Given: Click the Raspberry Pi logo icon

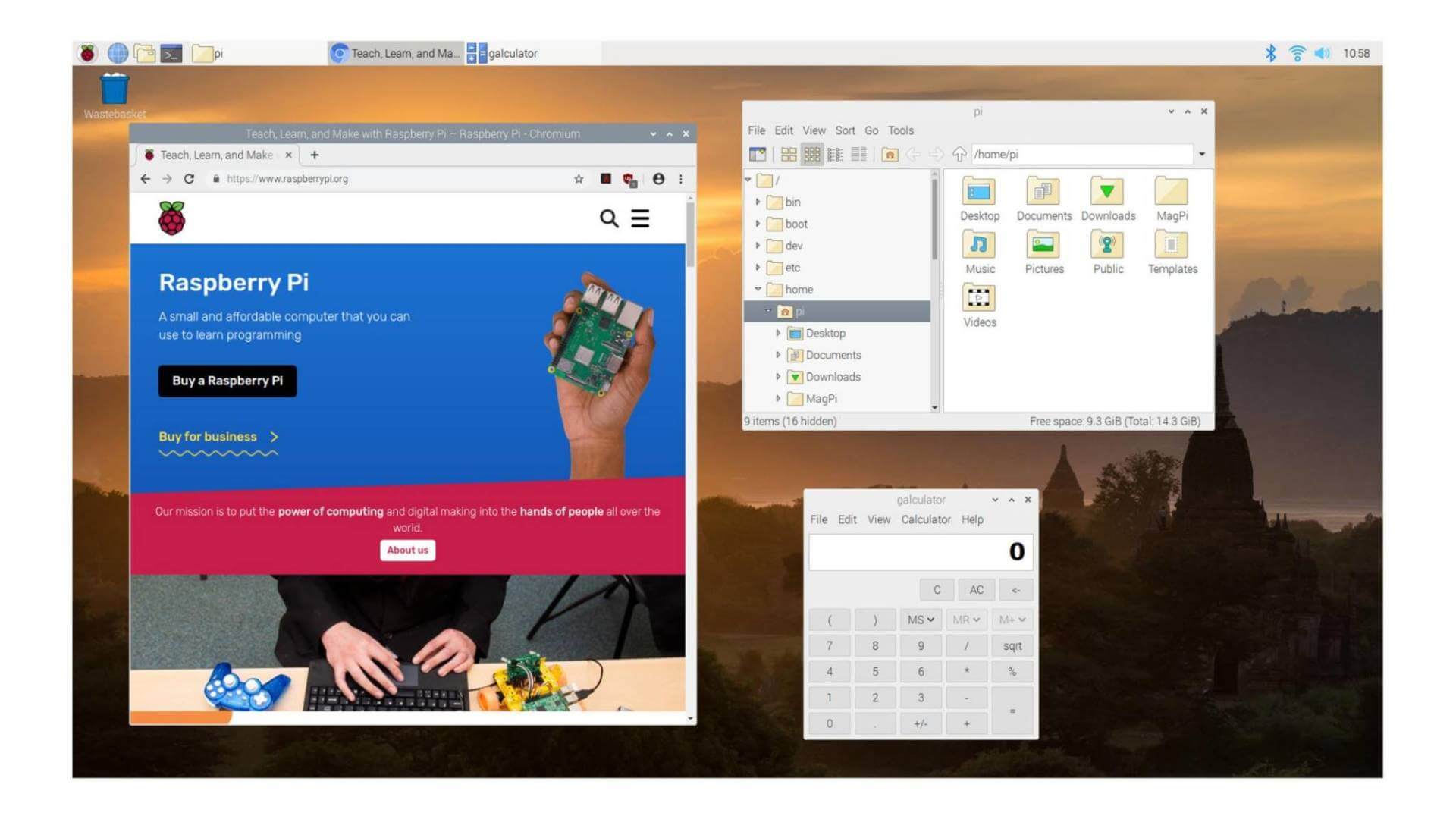Looking at the screenshot, I should tap(89, 53).
